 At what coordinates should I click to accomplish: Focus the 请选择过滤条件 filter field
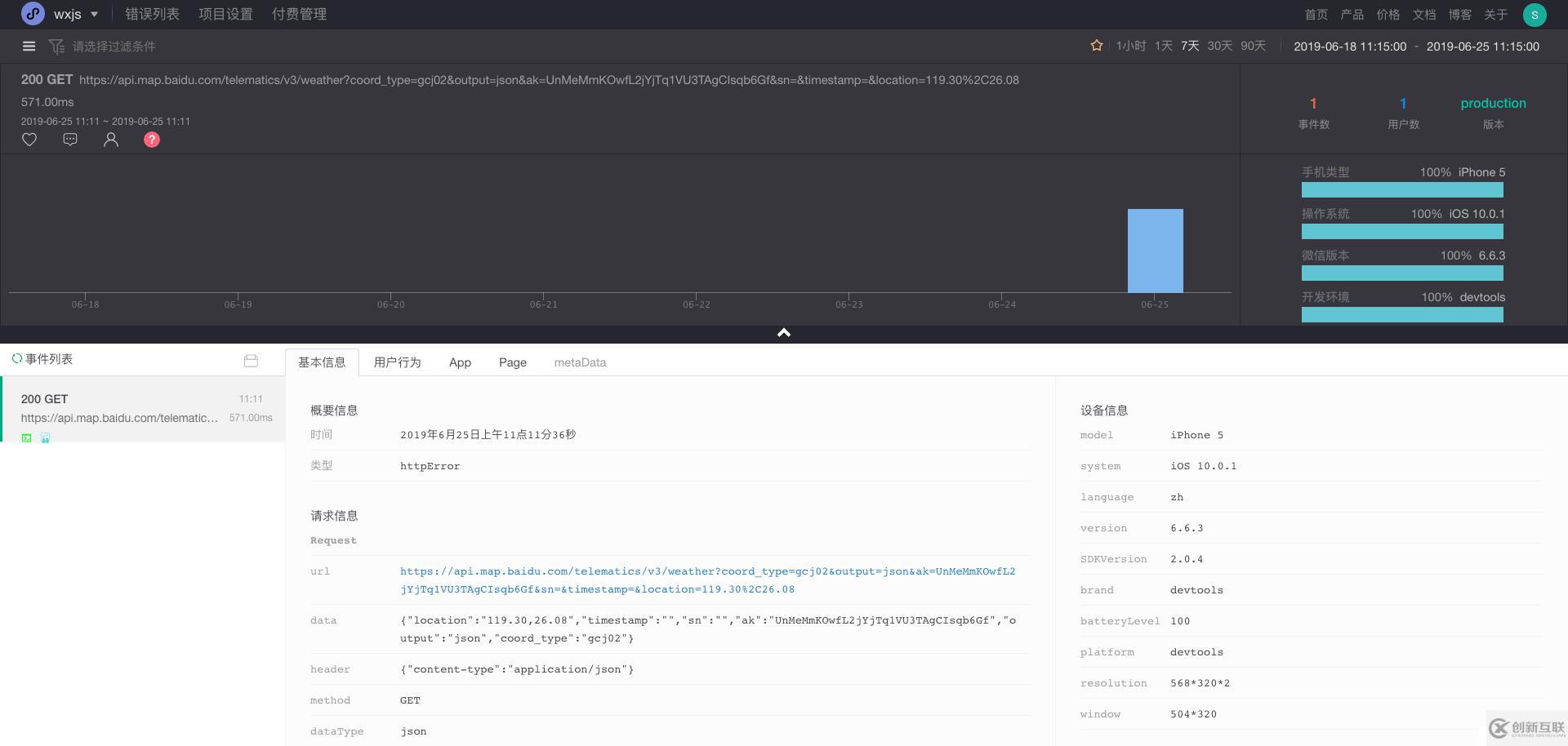114,47
